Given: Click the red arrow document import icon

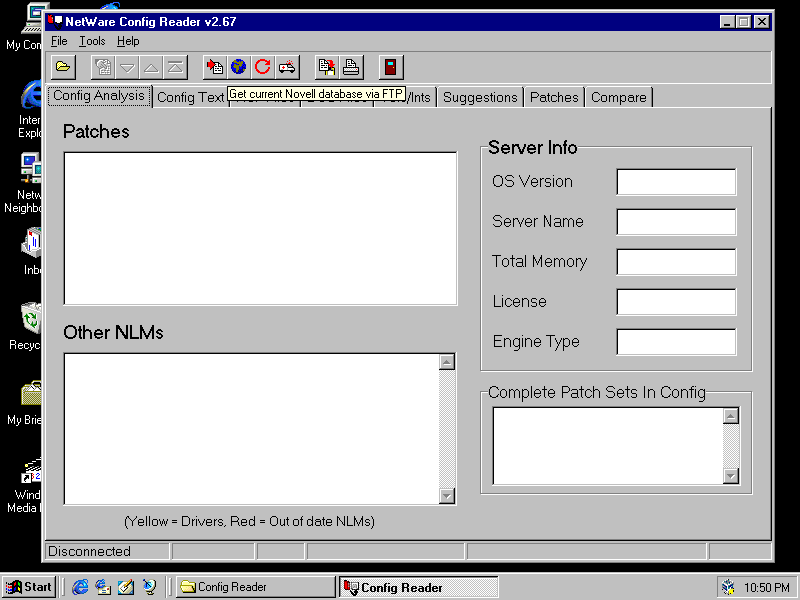Looking at the screenshot, I should (215, 67).
